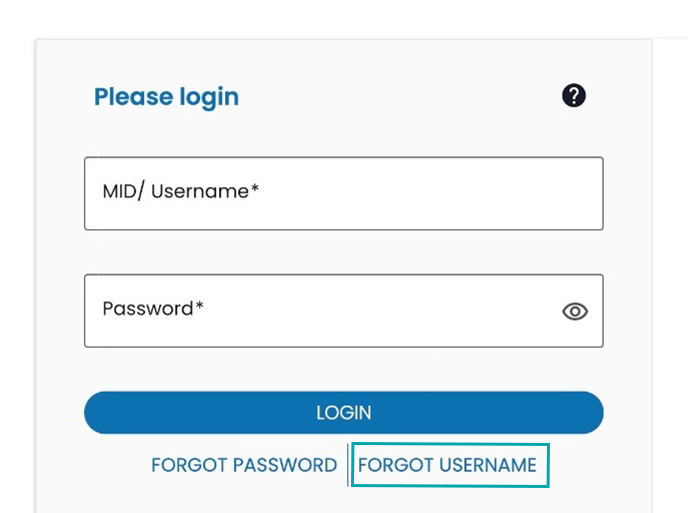Click the MID/ Username input field

point(343,193)
